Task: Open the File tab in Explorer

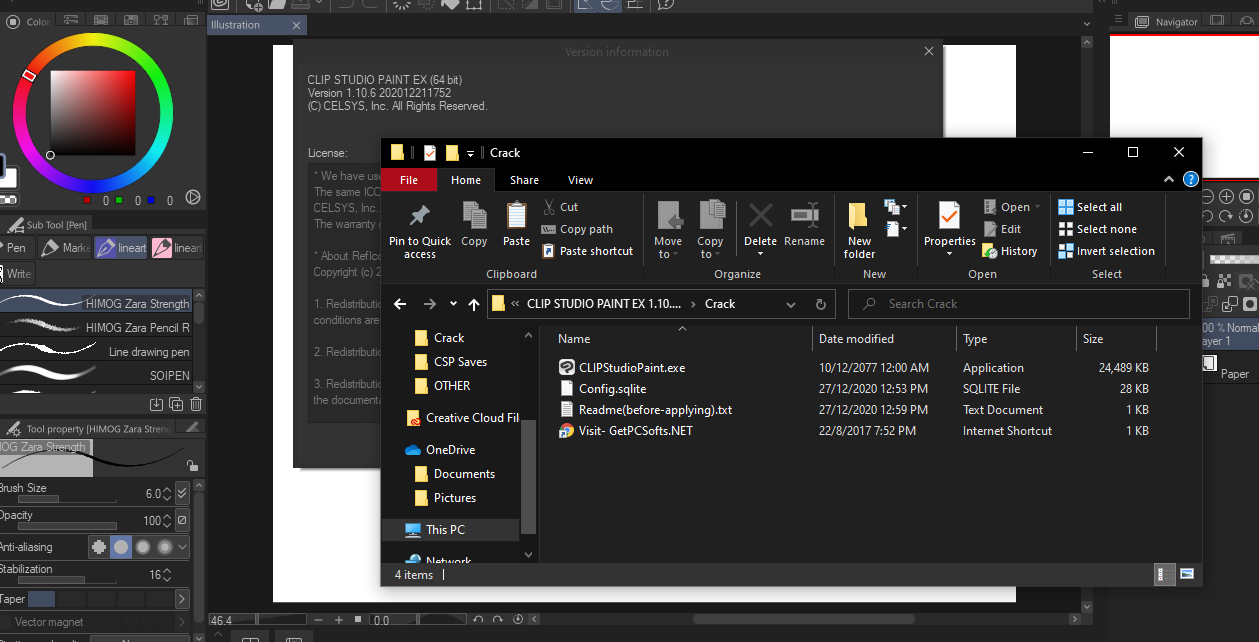Action: point(409,180)
